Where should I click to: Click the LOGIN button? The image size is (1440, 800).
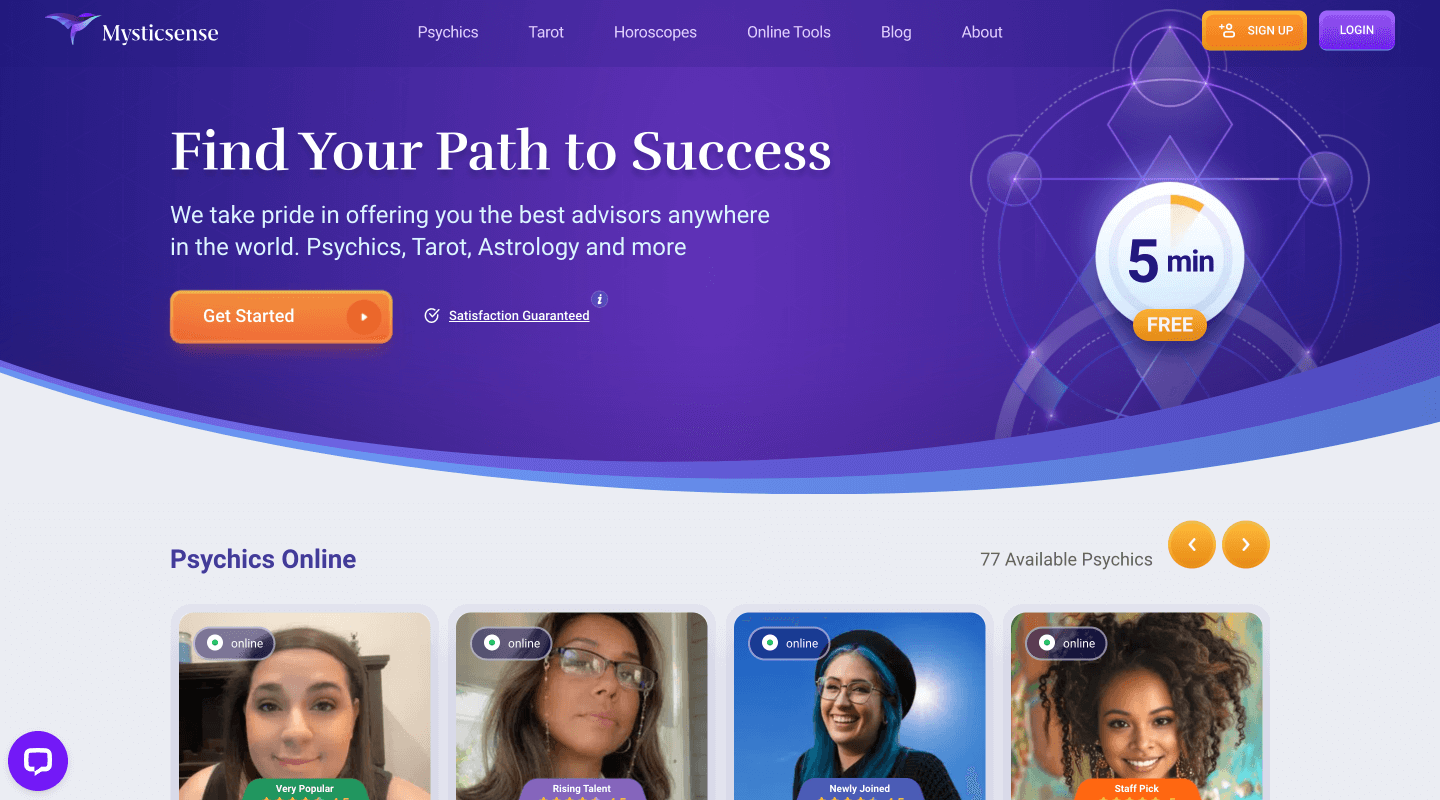[1357, 30]
